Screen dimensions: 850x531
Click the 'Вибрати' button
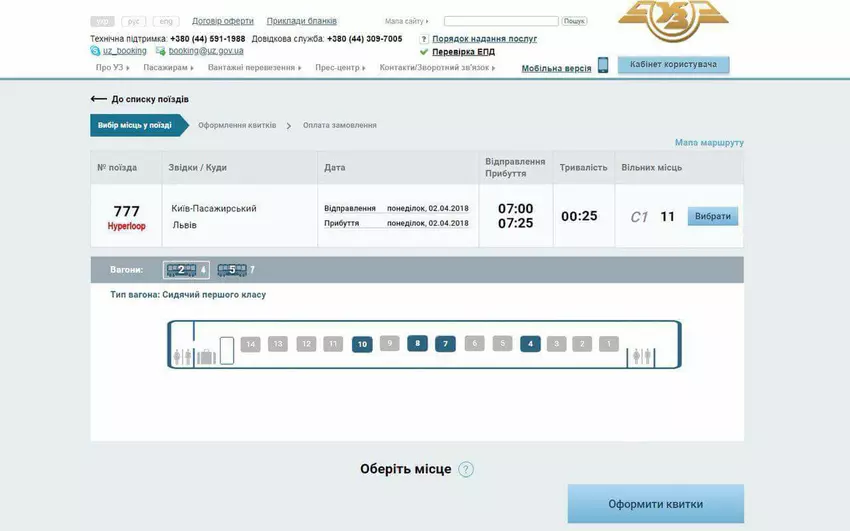712,217
